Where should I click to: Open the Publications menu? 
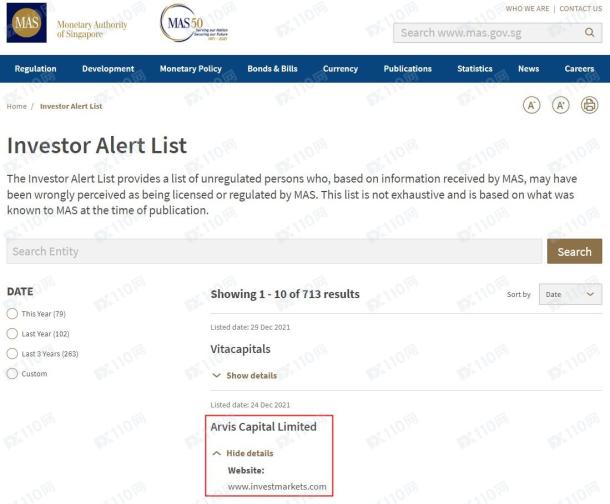408,69
